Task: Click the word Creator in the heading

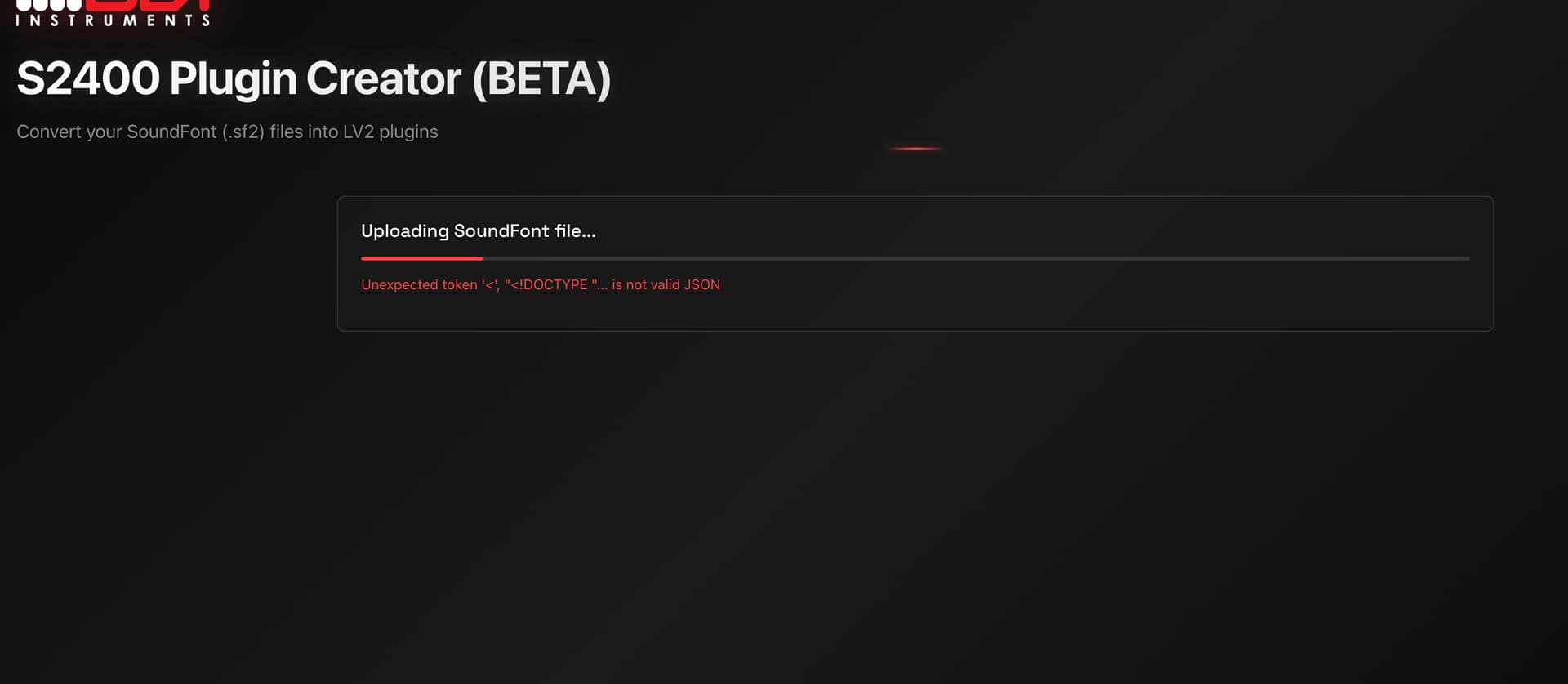Action: coord(383,79)
